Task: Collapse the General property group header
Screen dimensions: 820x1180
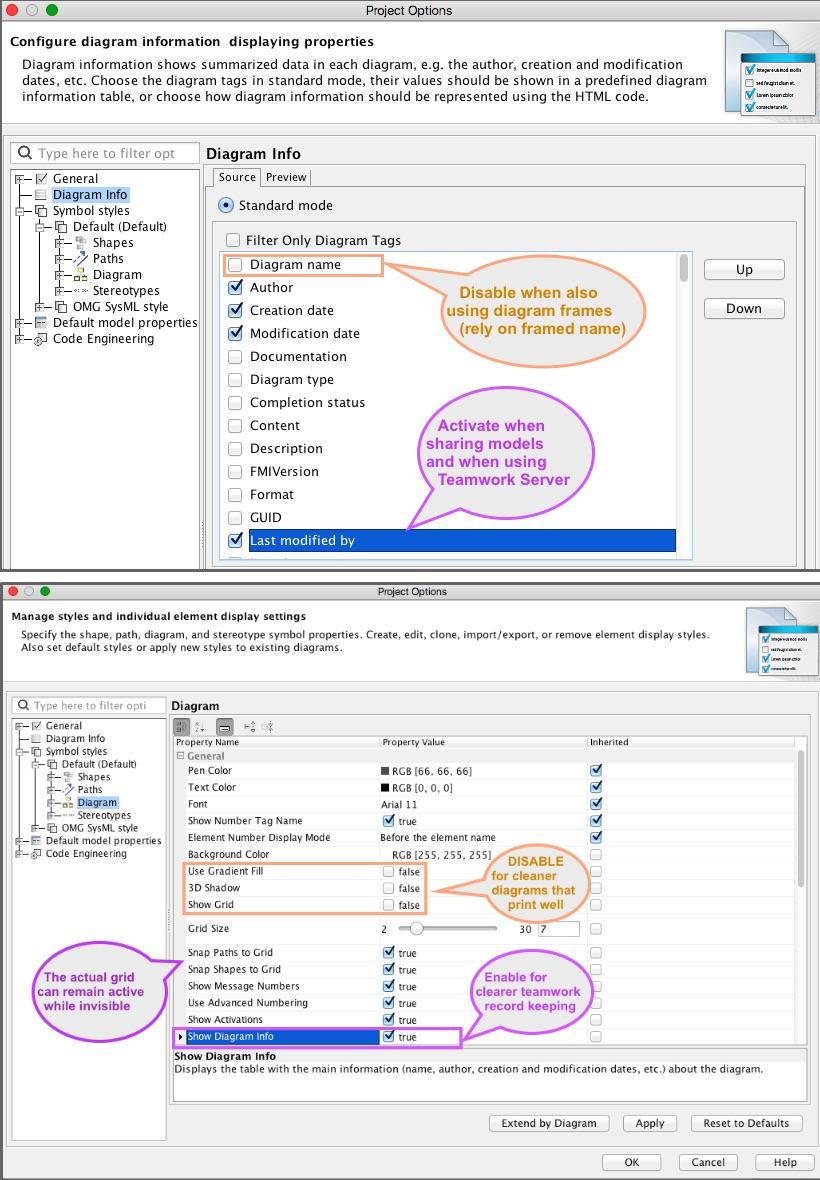Action: pos(180,757)
